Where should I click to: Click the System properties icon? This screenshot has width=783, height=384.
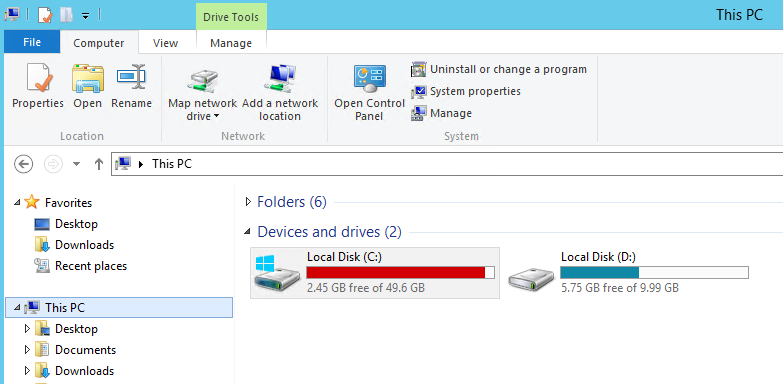click(418, 91)
